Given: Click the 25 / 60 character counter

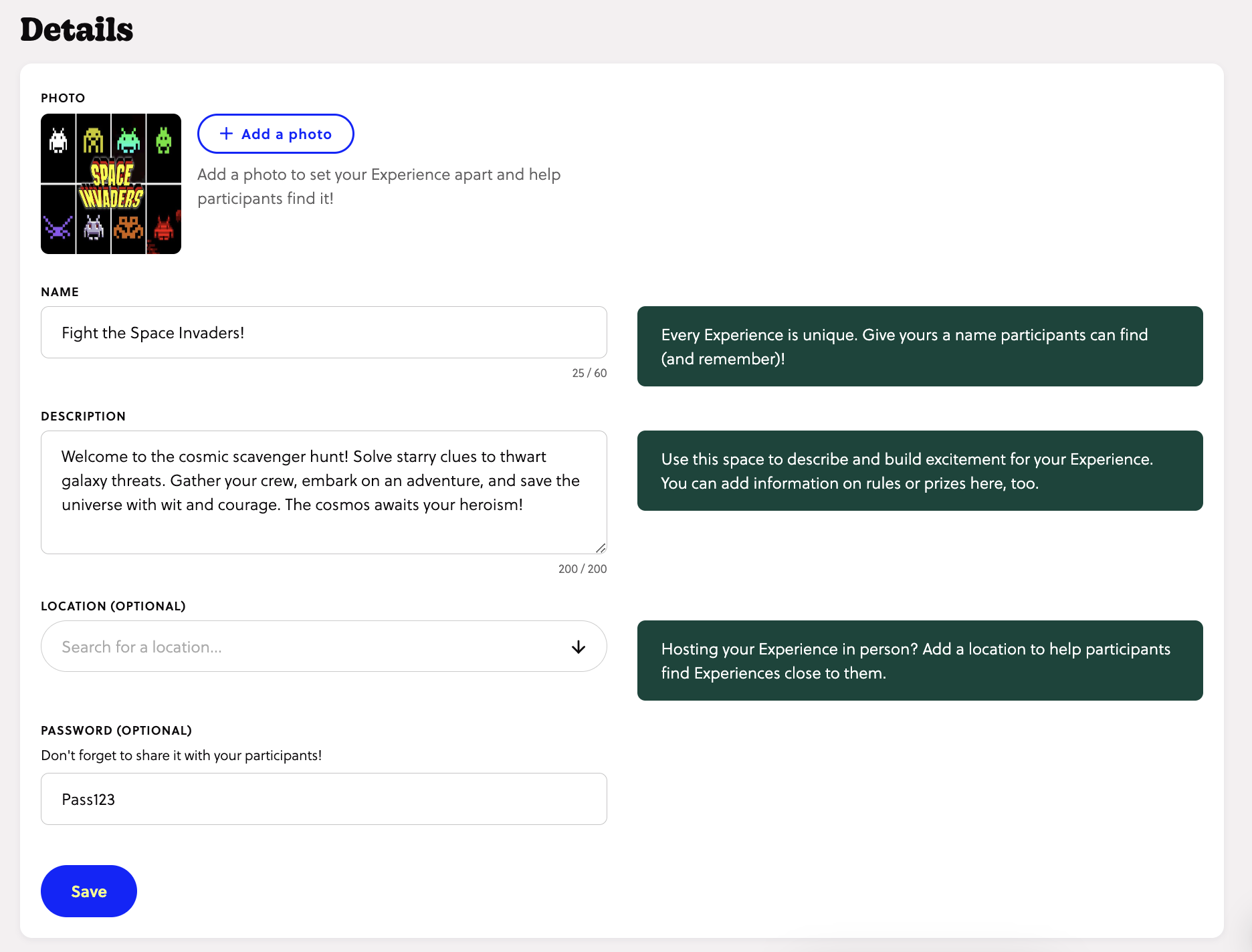Looking at the screenshot, I should point(588,372).
